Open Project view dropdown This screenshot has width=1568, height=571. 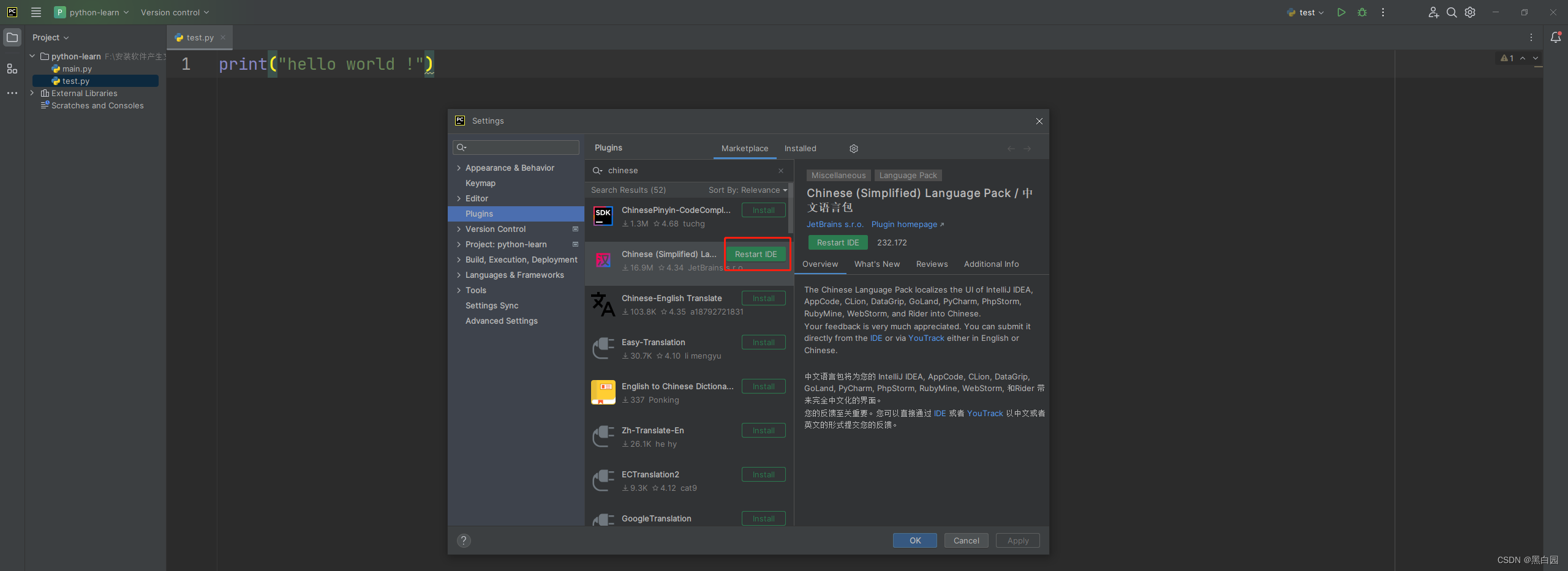(50, 37)
